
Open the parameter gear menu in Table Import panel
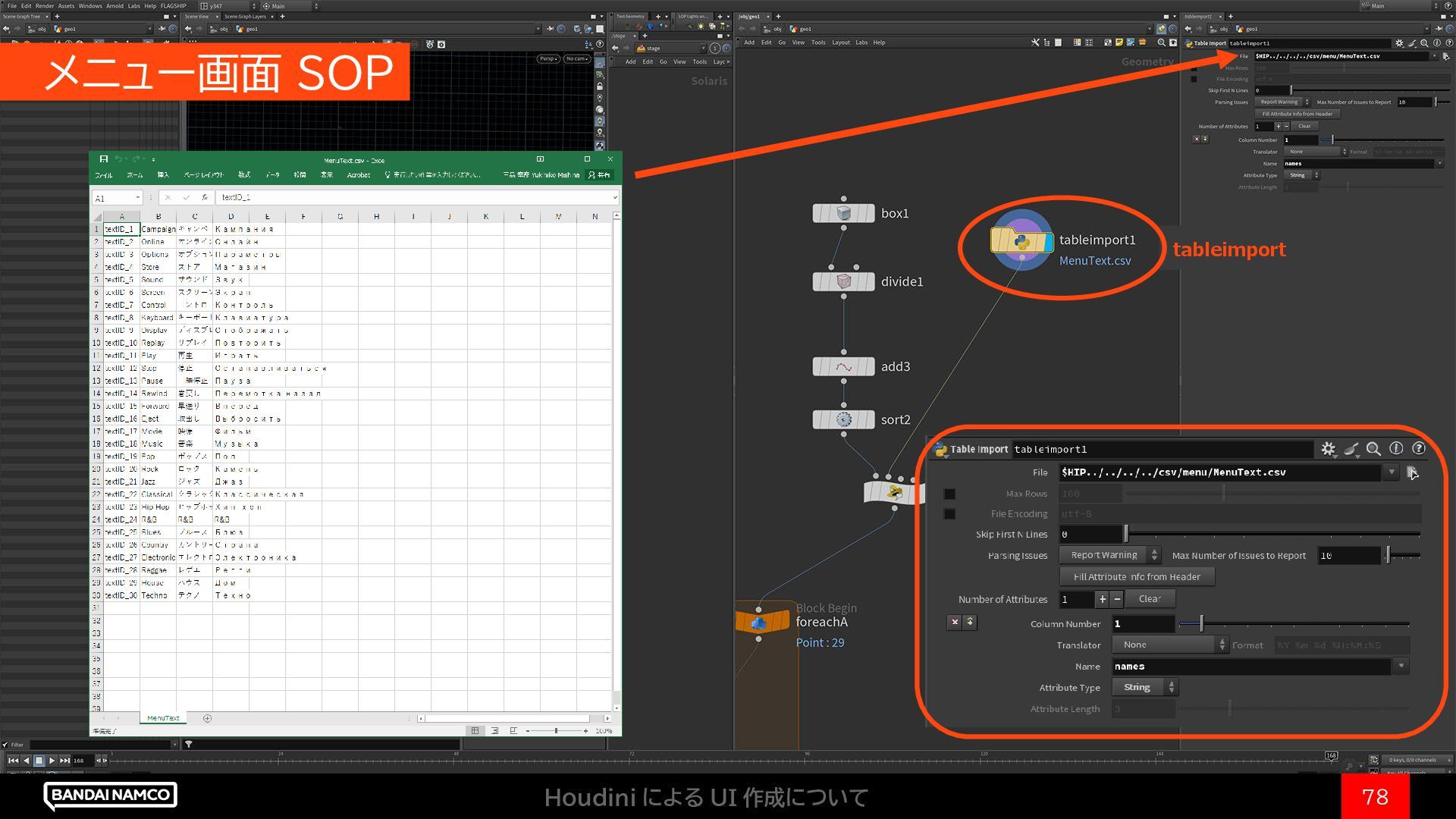tap(1328, 449)
